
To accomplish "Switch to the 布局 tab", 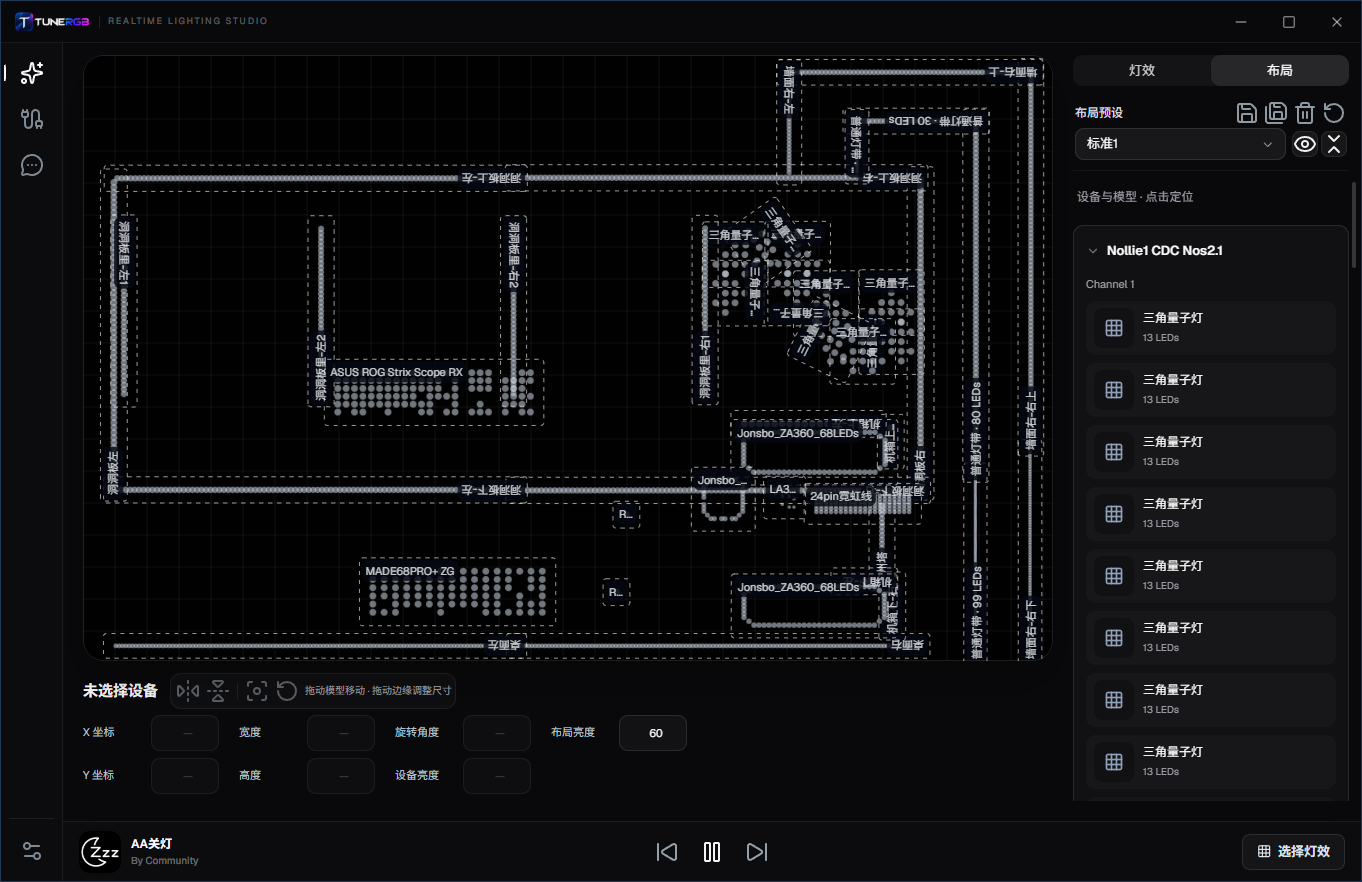I will point(1279,71).
